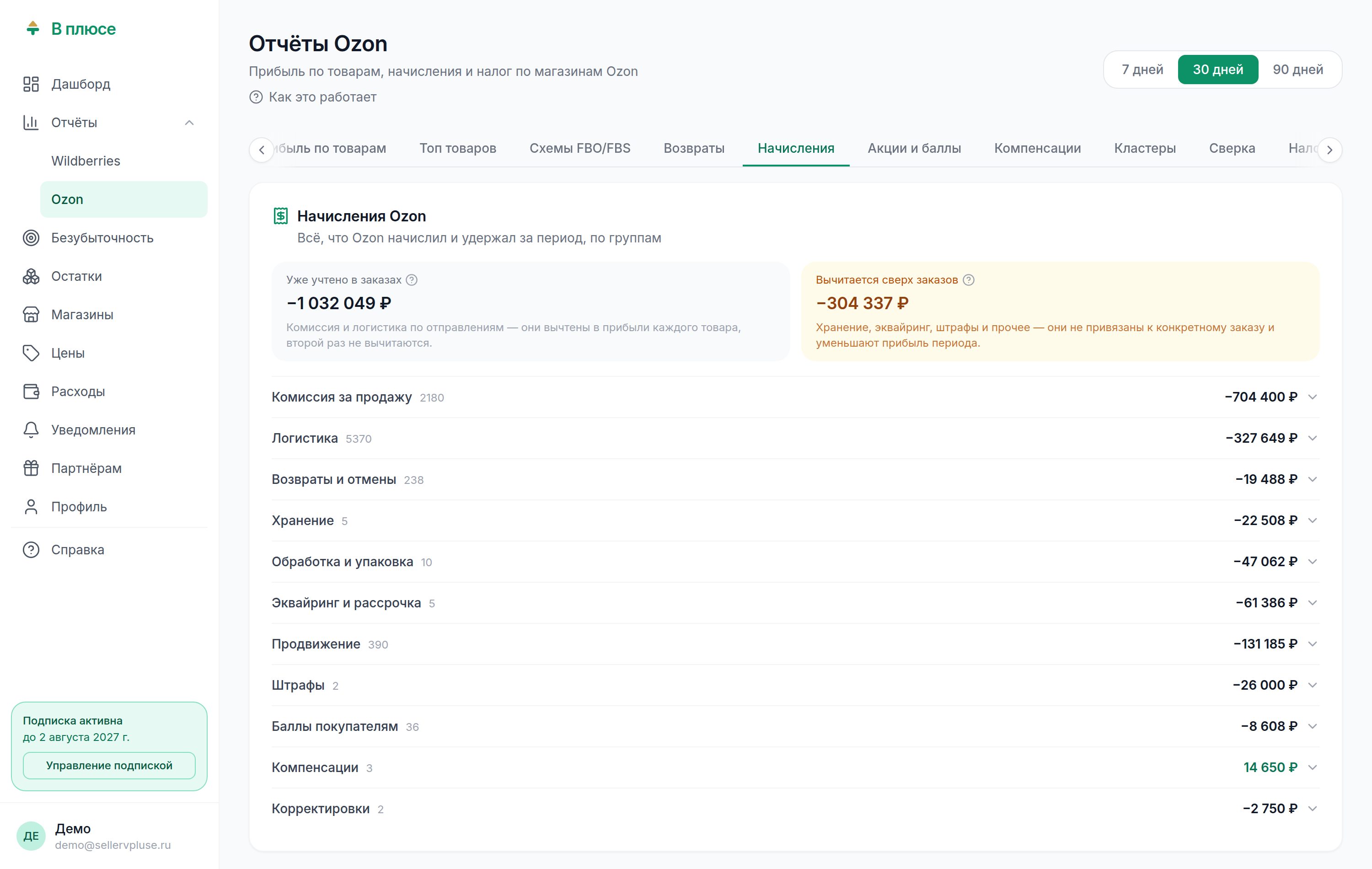Click the −327 649 ₽ logistics amount
The image size is (1372, 869).
point(1261,438)
